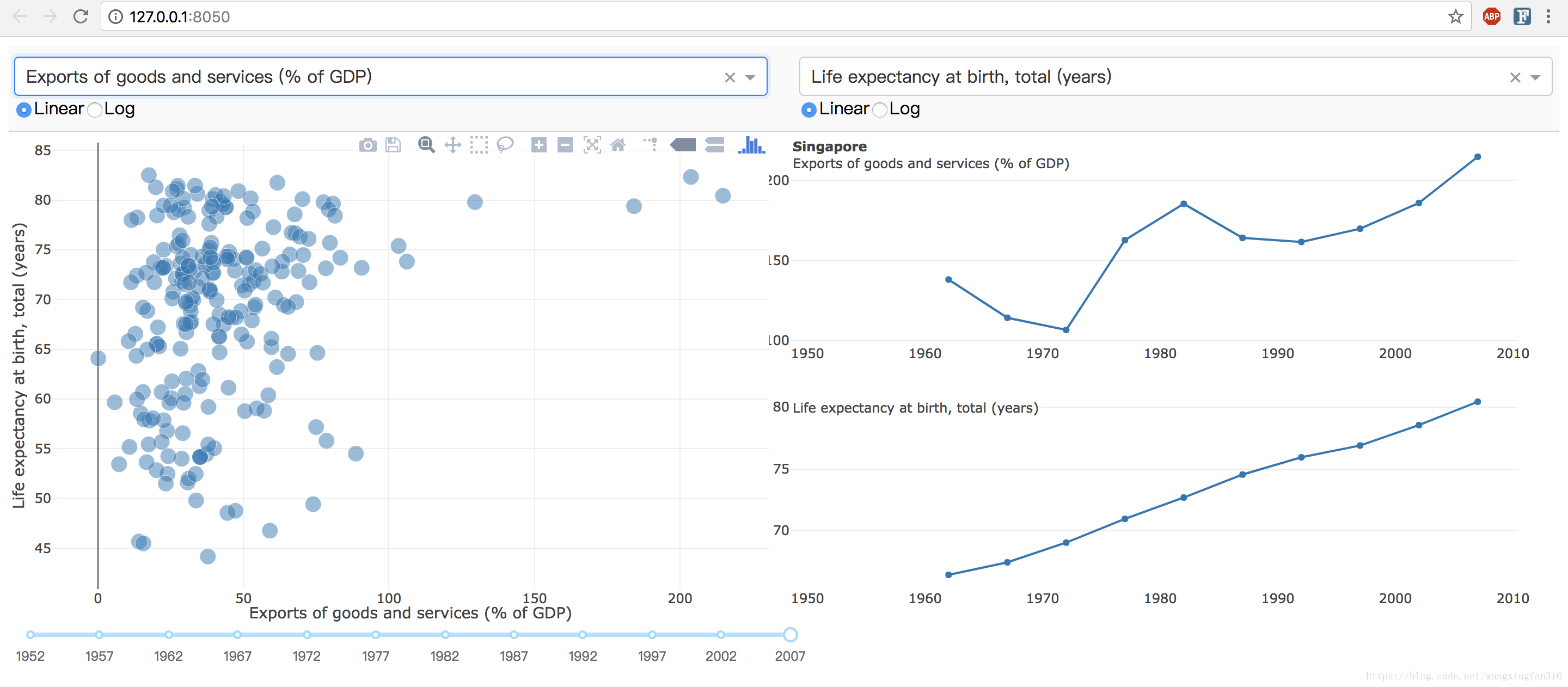The image size is (1568, 687).
Task: Select the Zoom tool in plot toolbar
Action: [x=426, y=145]
